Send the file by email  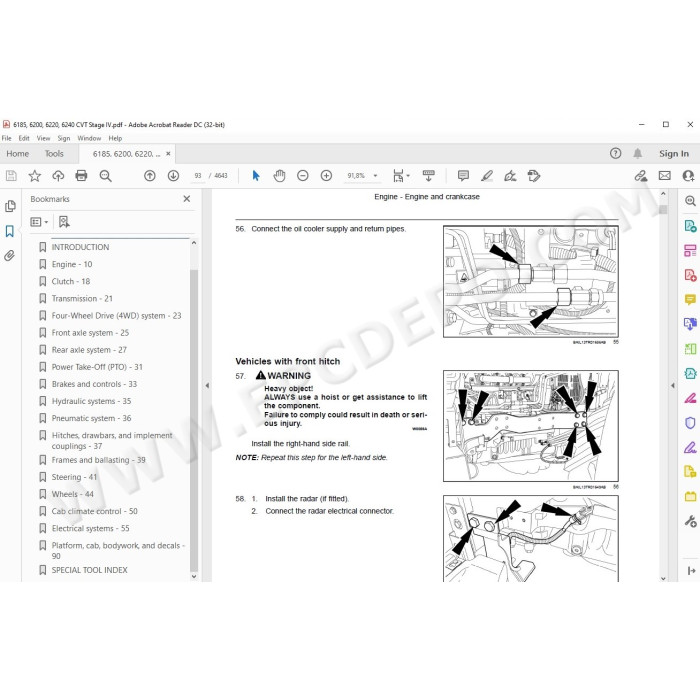(x=665, y=176)
